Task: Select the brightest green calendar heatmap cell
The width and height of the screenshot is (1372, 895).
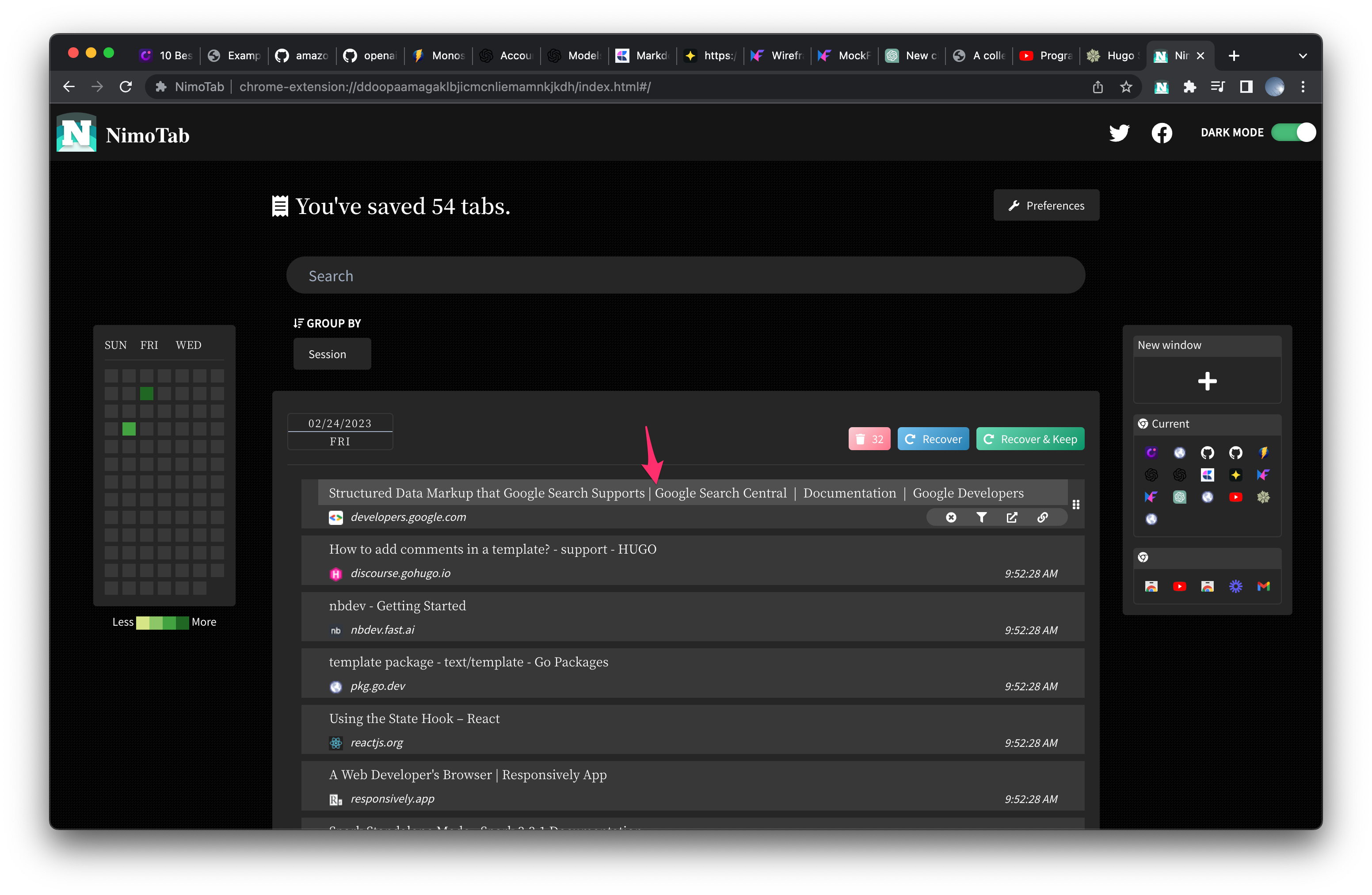Action: (x=129, y=429)
